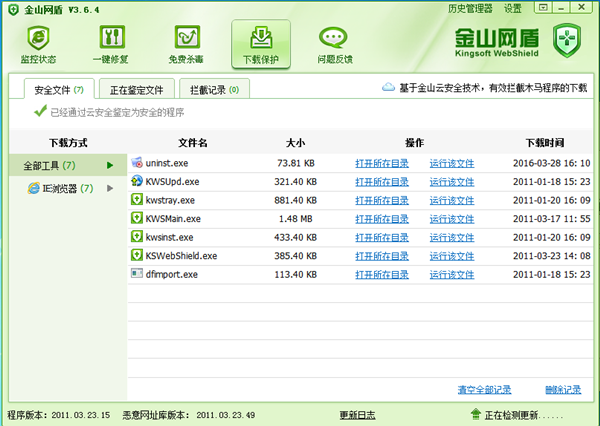Click the uninst.exe file icon
The image size is (600, 426).
point(138,163)
